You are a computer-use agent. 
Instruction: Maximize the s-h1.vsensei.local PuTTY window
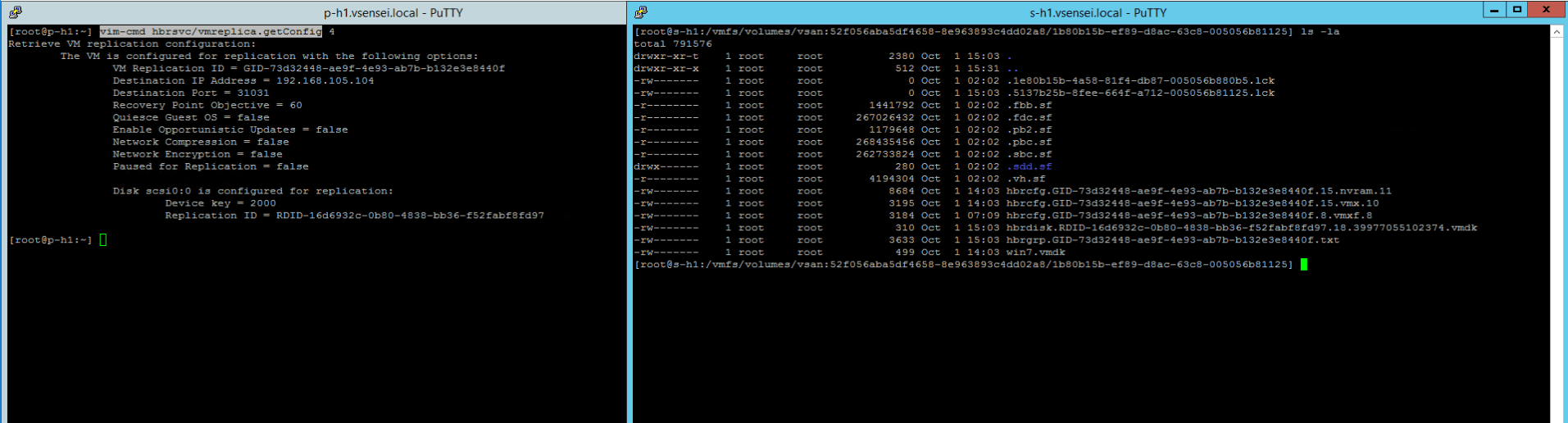pos(1517,10)
